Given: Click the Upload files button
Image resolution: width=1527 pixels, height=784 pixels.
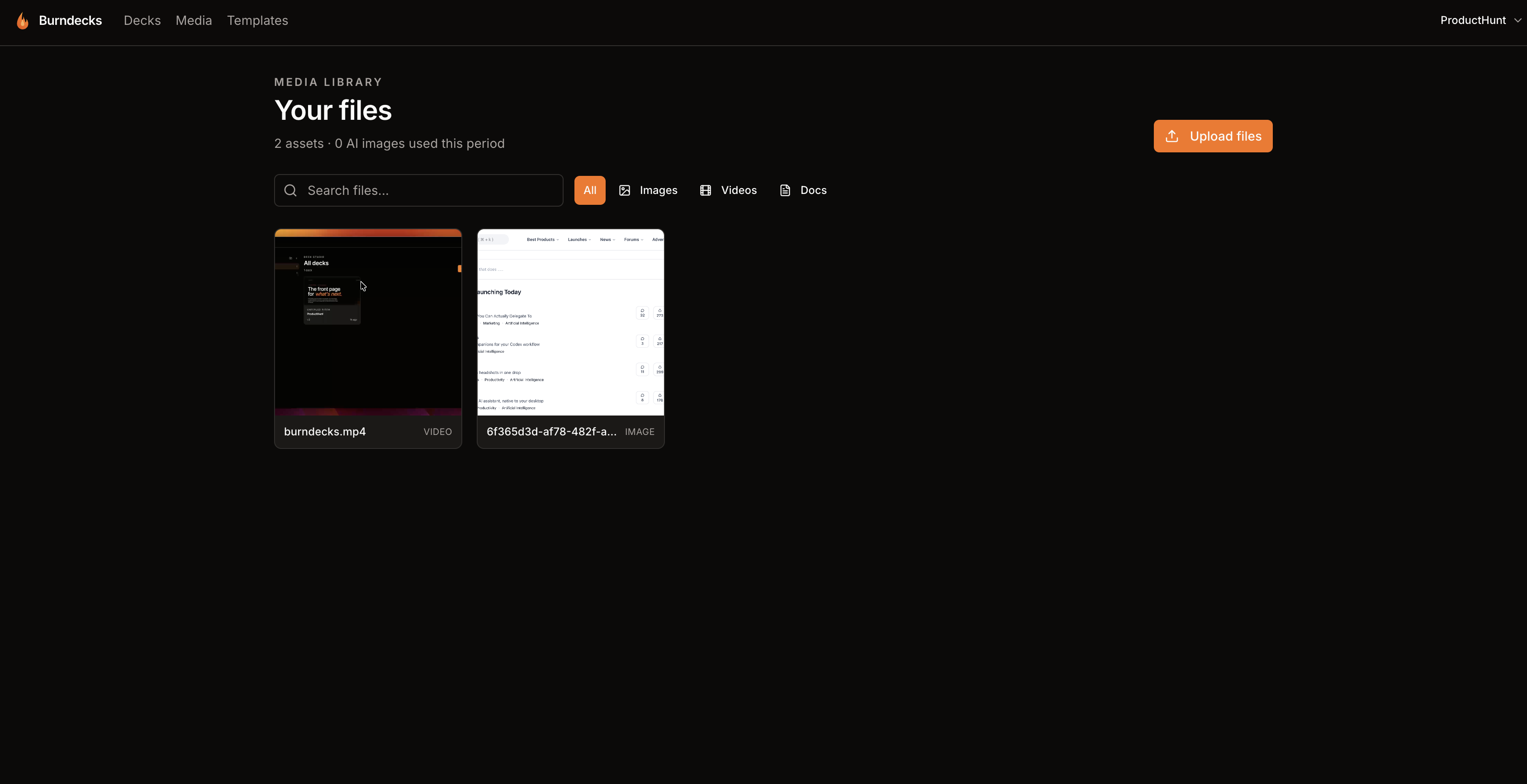Looking at the screenshot, I should tap(1213, 136).
